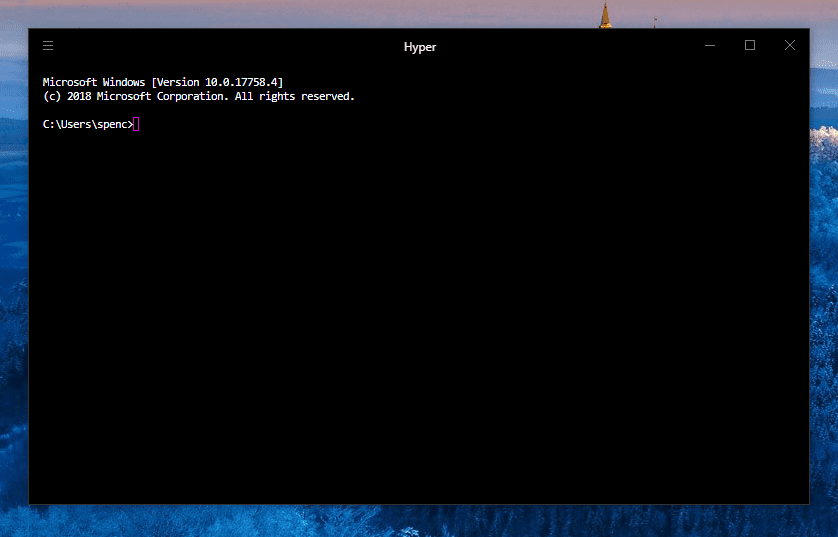Viewport: 838px width, 537px height.
Task: Click the C:\Users\spenc> prompt text
Action: tap(88, 124)
